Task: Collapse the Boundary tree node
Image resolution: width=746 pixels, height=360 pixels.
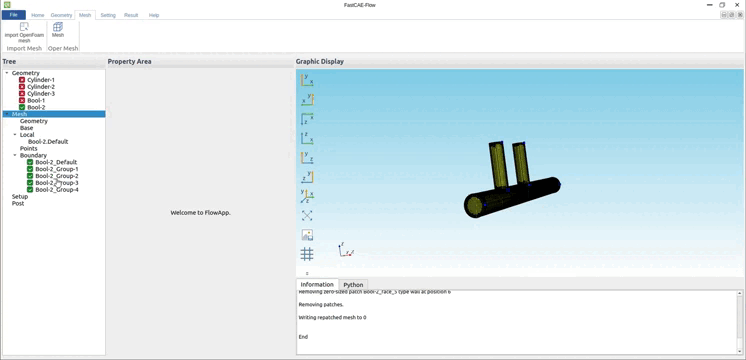Action: 15,155
